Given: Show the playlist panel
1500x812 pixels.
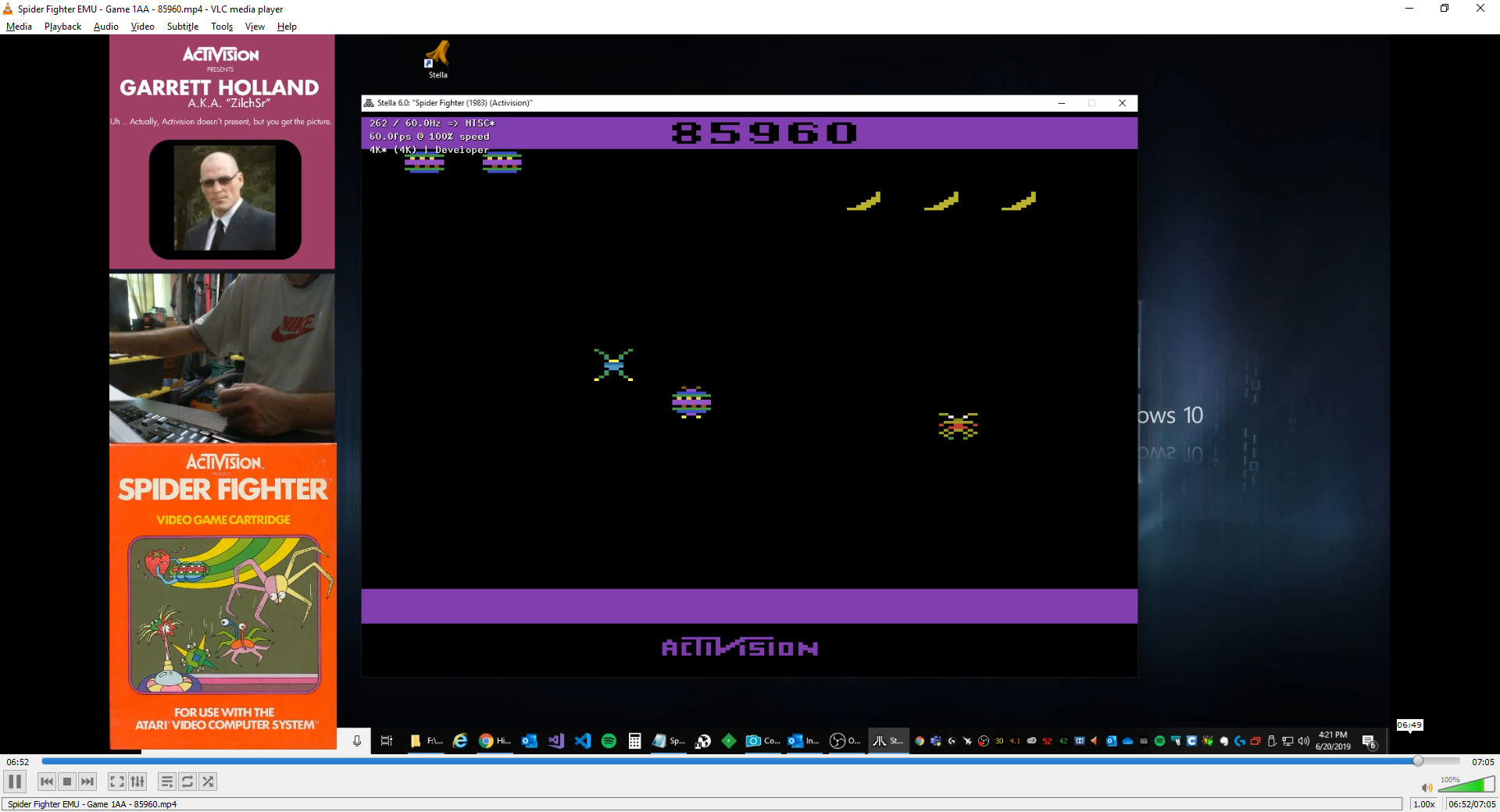Looking at the screenshot, I should [x=166, y=782].
